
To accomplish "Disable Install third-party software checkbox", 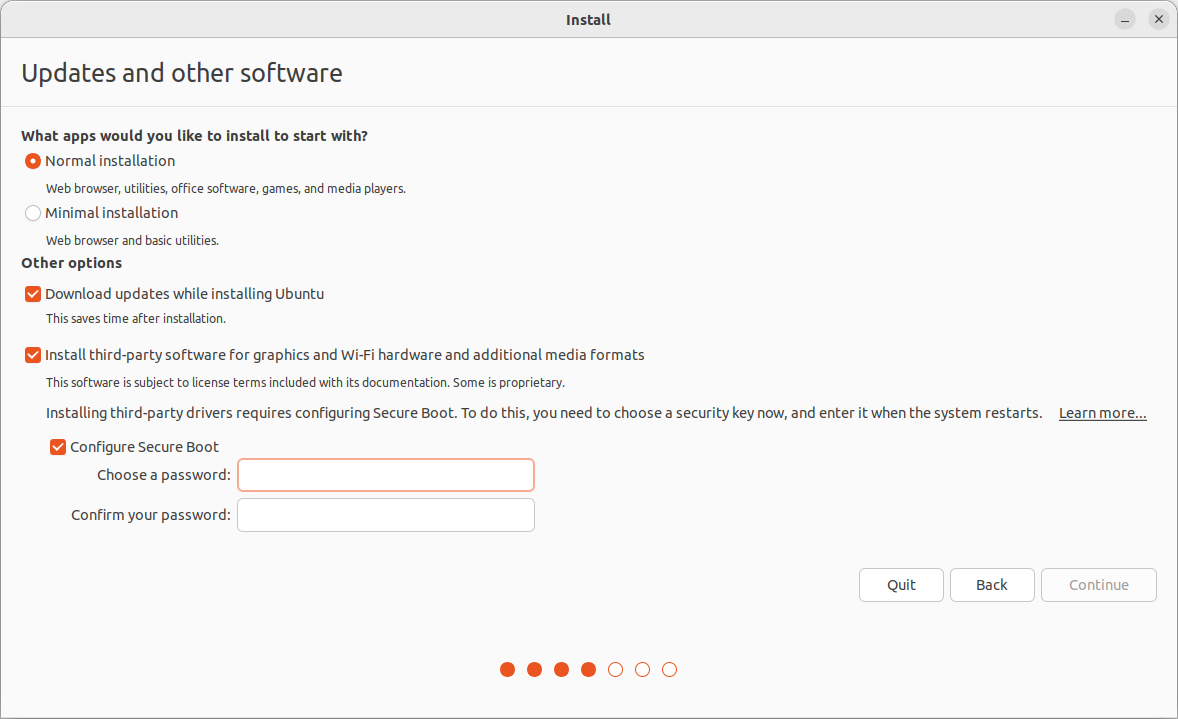I will coord(33,355).
